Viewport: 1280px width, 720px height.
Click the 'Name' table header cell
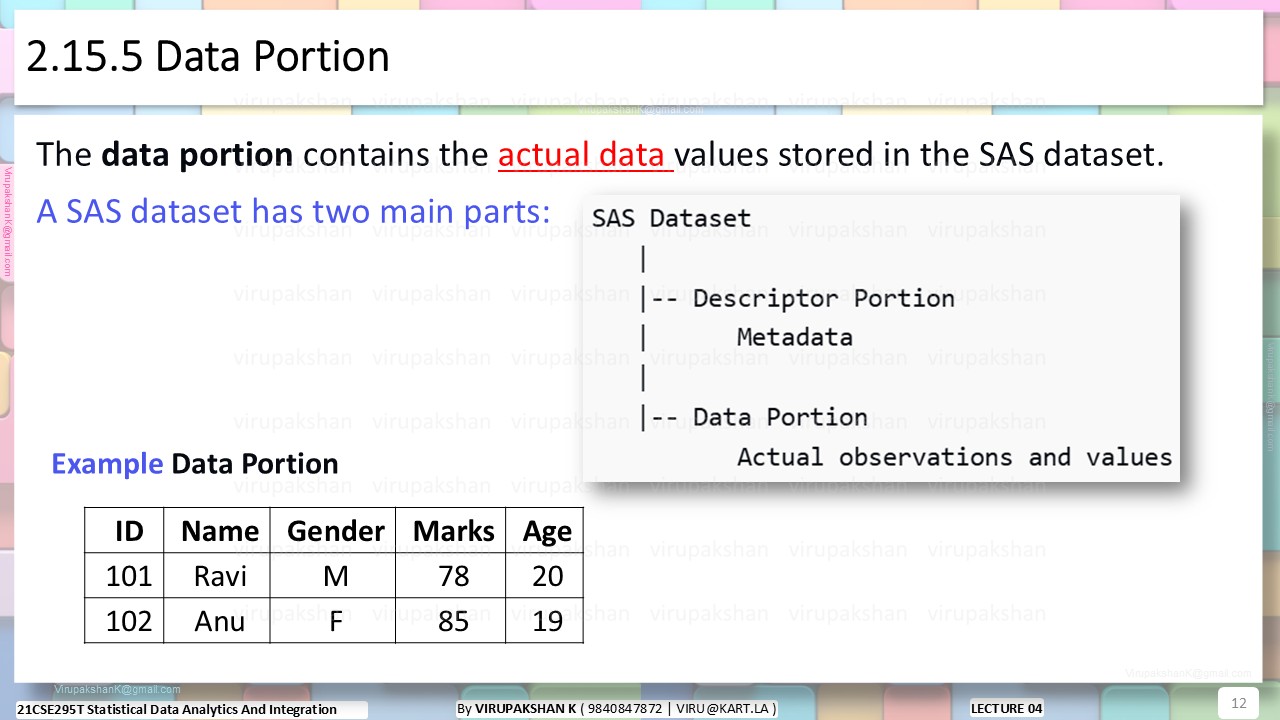[218, 530]
